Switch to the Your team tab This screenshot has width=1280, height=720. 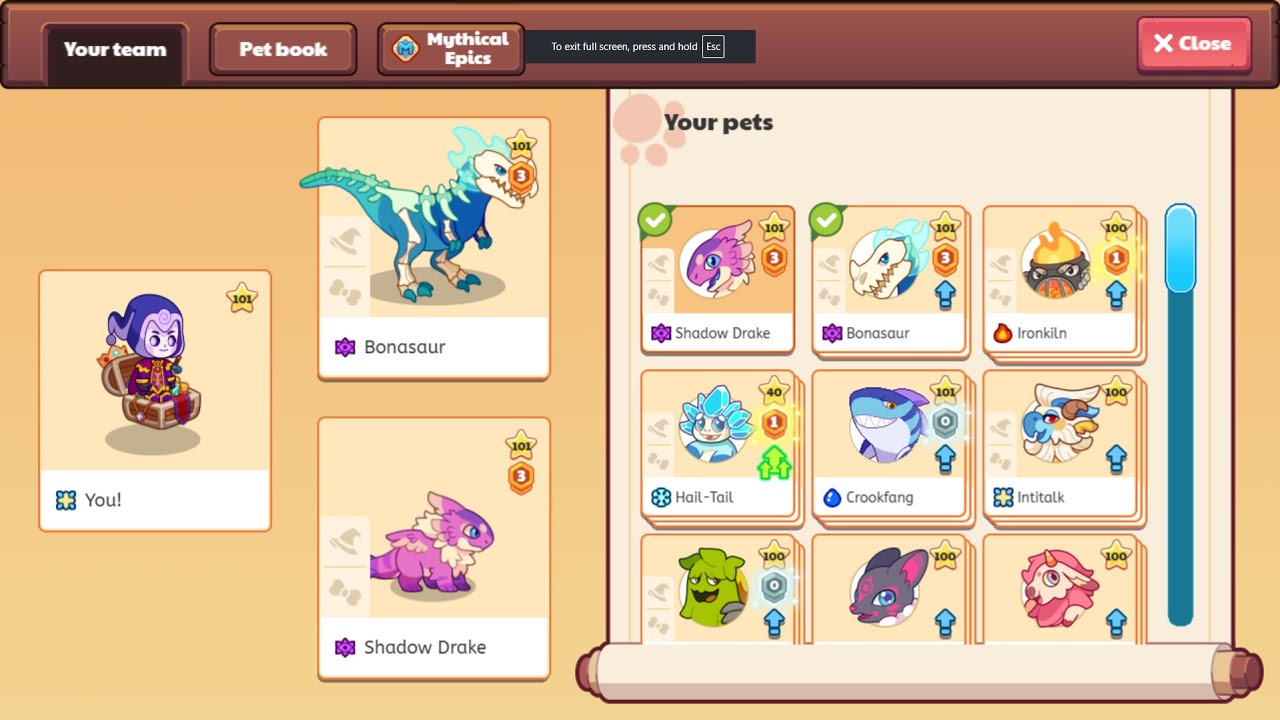(x=115, y=50)
